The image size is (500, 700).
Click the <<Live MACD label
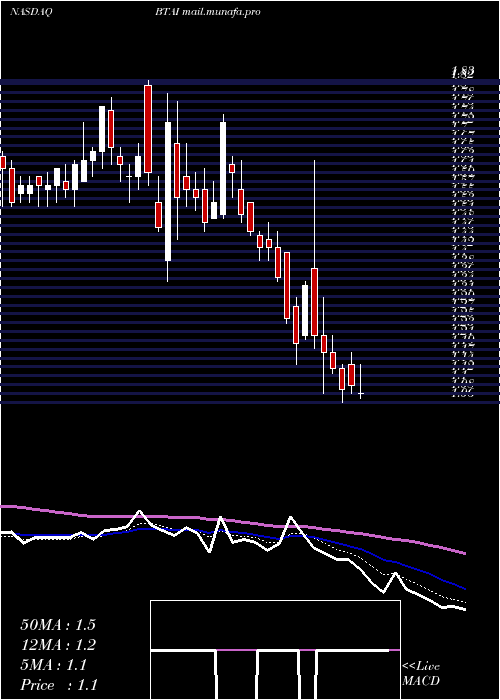421,673
